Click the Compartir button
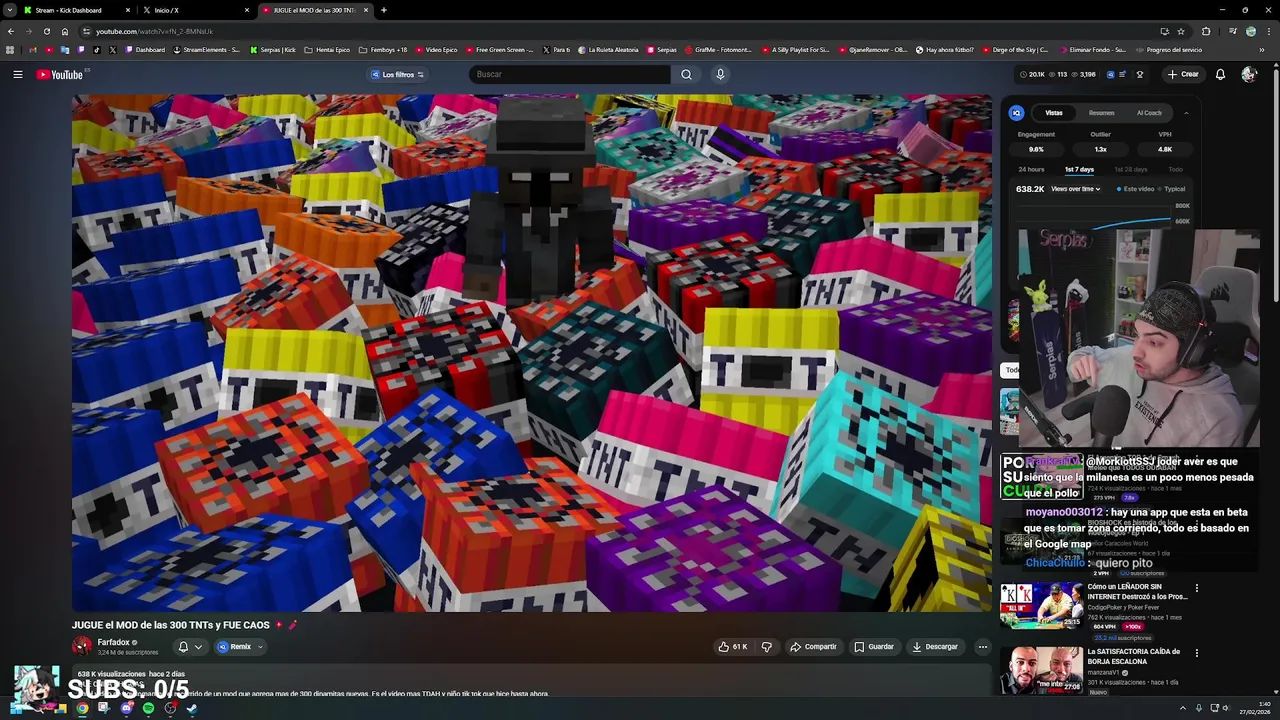 pyautogui.click(x=813, y=647)
